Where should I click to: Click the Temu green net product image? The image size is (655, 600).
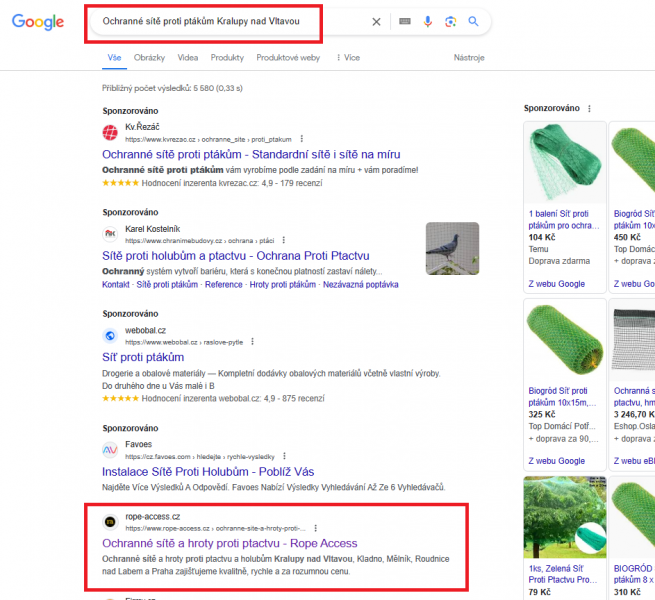tap(565, 163)
